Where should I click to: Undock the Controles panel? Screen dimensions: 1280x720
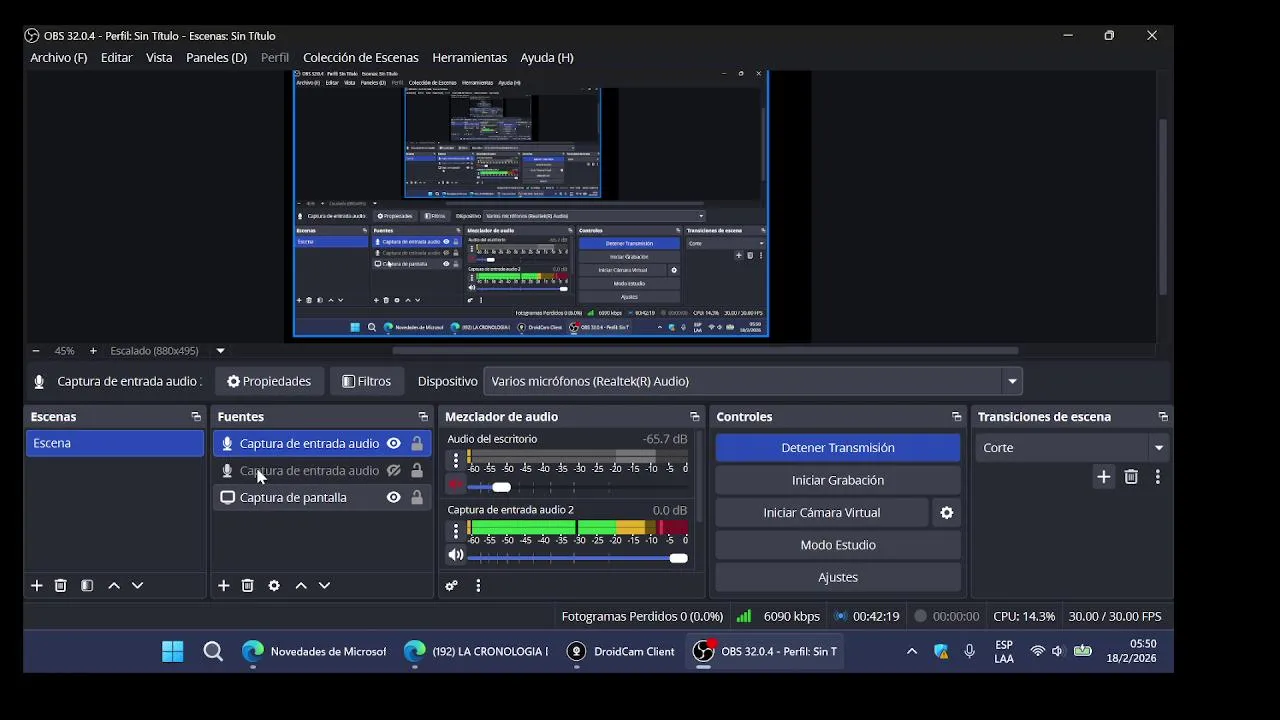click(957, 417)
